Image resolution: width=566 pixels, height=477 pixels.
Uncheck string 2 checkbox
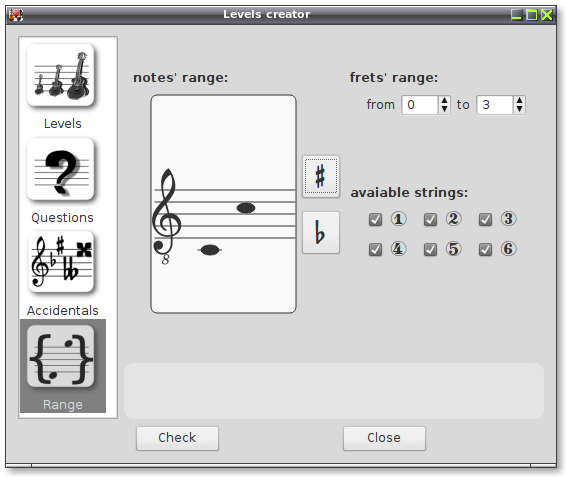[x=430, y=219]
